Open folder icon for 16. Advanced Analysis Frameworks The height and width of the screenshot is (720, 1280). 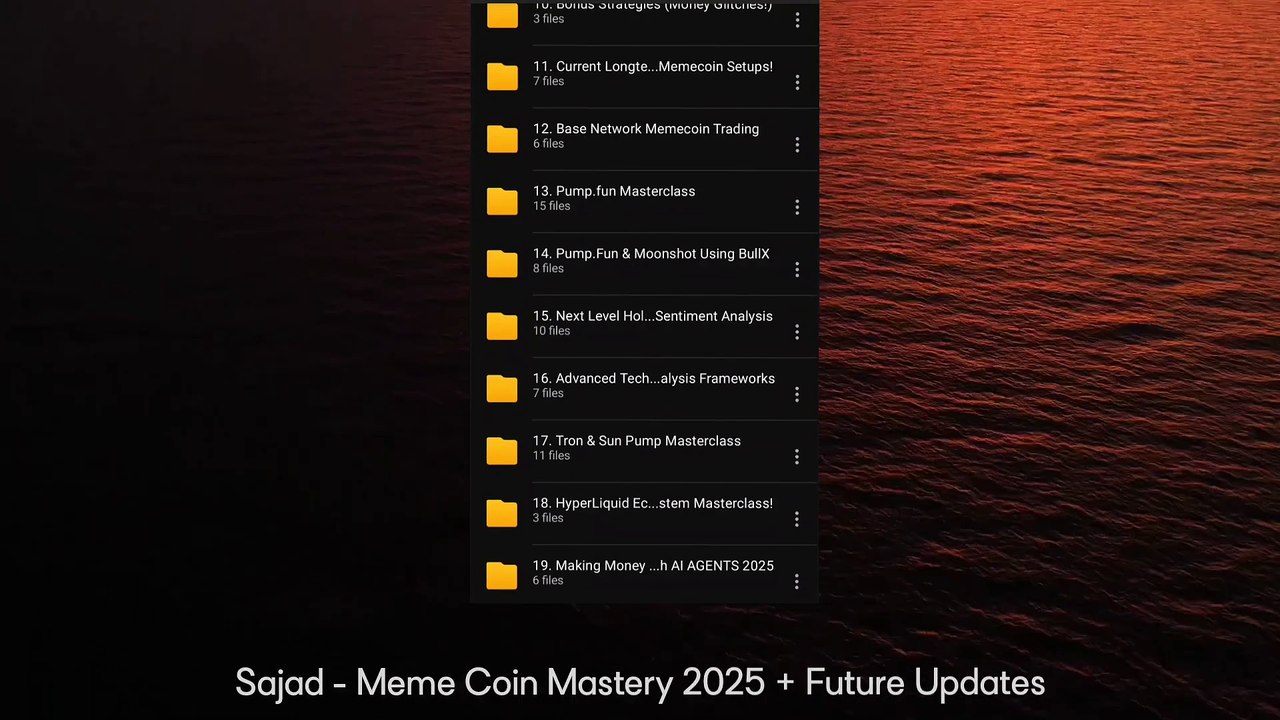click(x=502, y=388)
